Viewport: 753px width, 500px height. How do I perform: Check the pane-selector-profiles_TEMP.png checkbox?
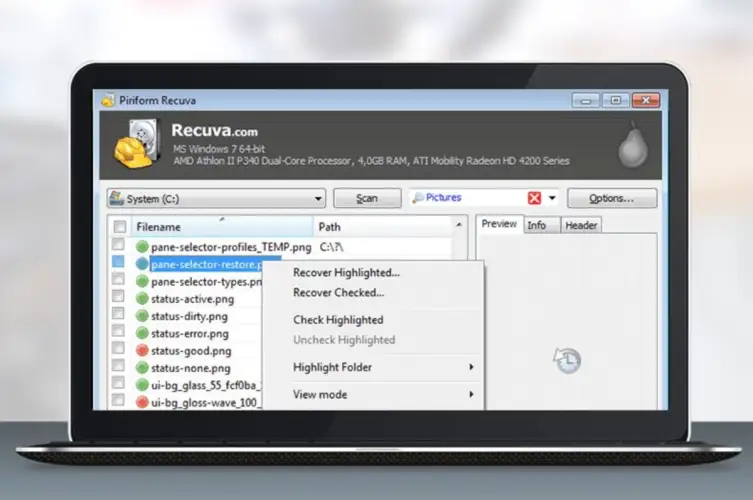[119, 246]
